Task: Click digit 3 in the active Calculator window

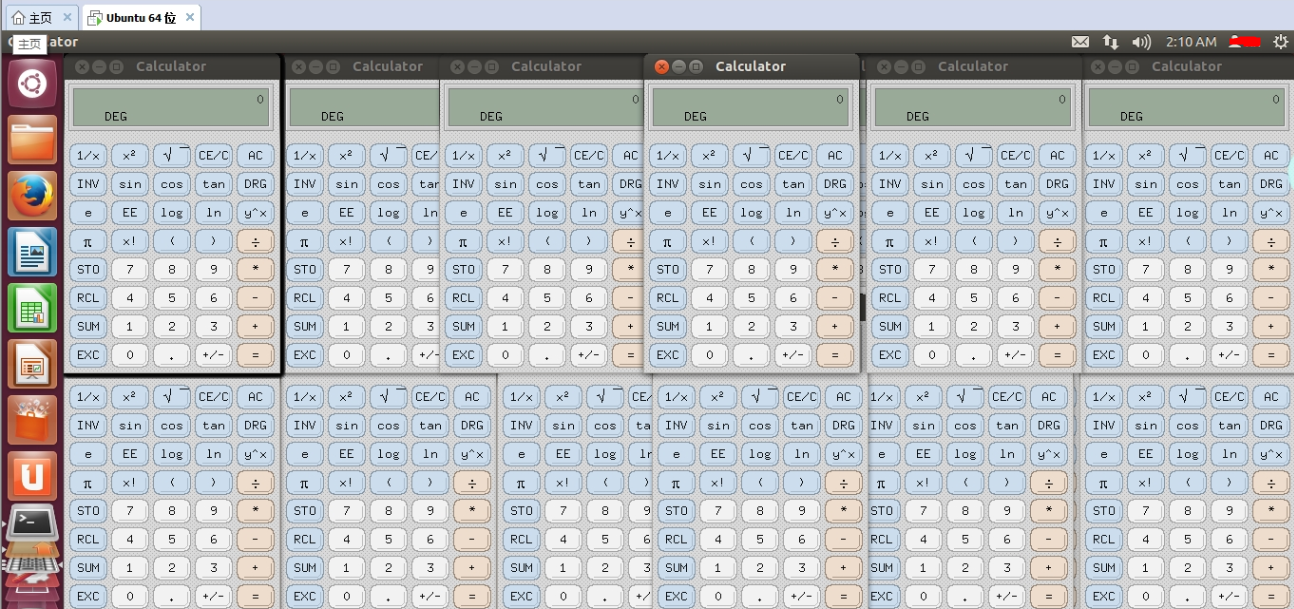Action: (x=793, y=326)
